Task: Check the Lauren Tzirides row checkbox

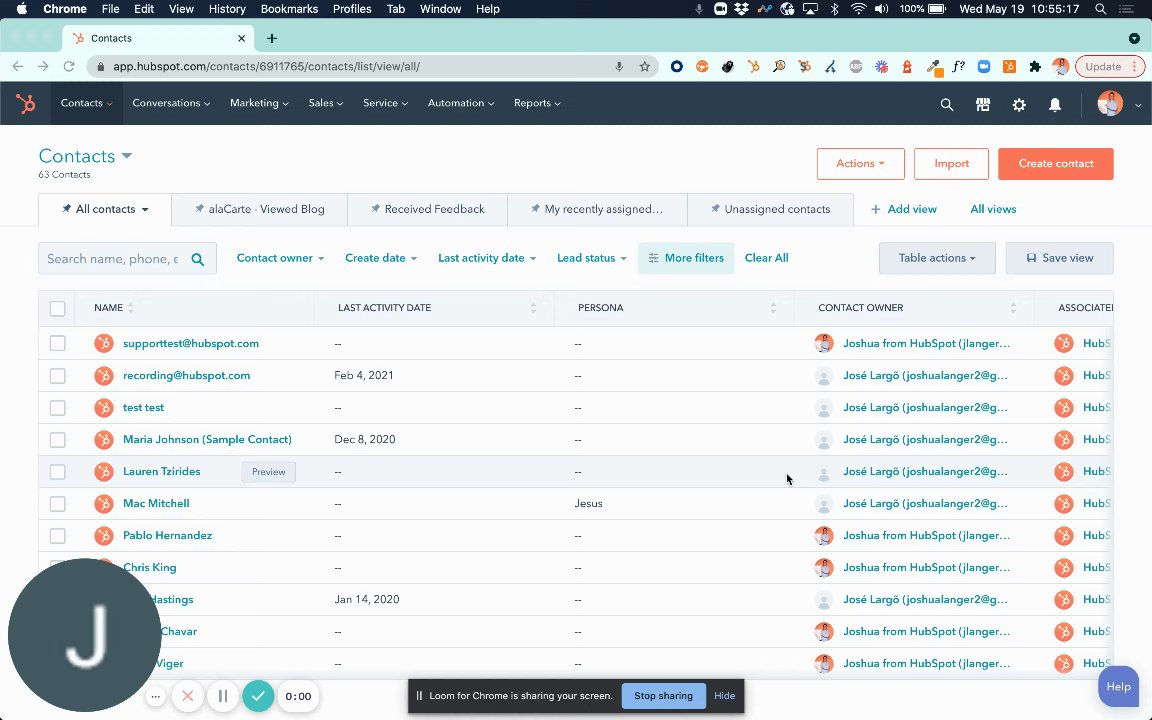Action: click(x=57, y=472)
